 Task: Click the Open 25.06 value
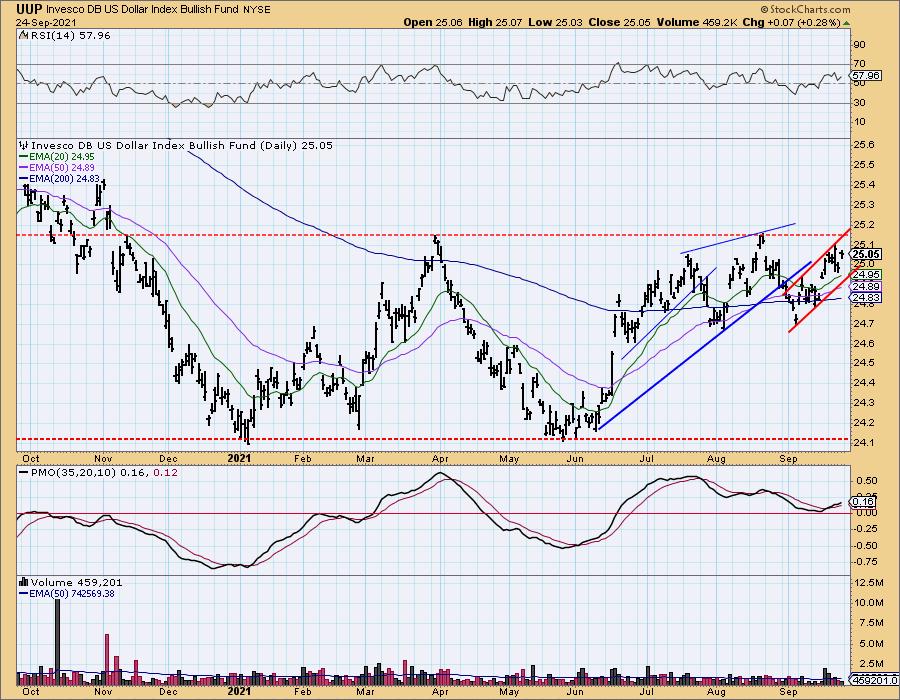point(433,22)
